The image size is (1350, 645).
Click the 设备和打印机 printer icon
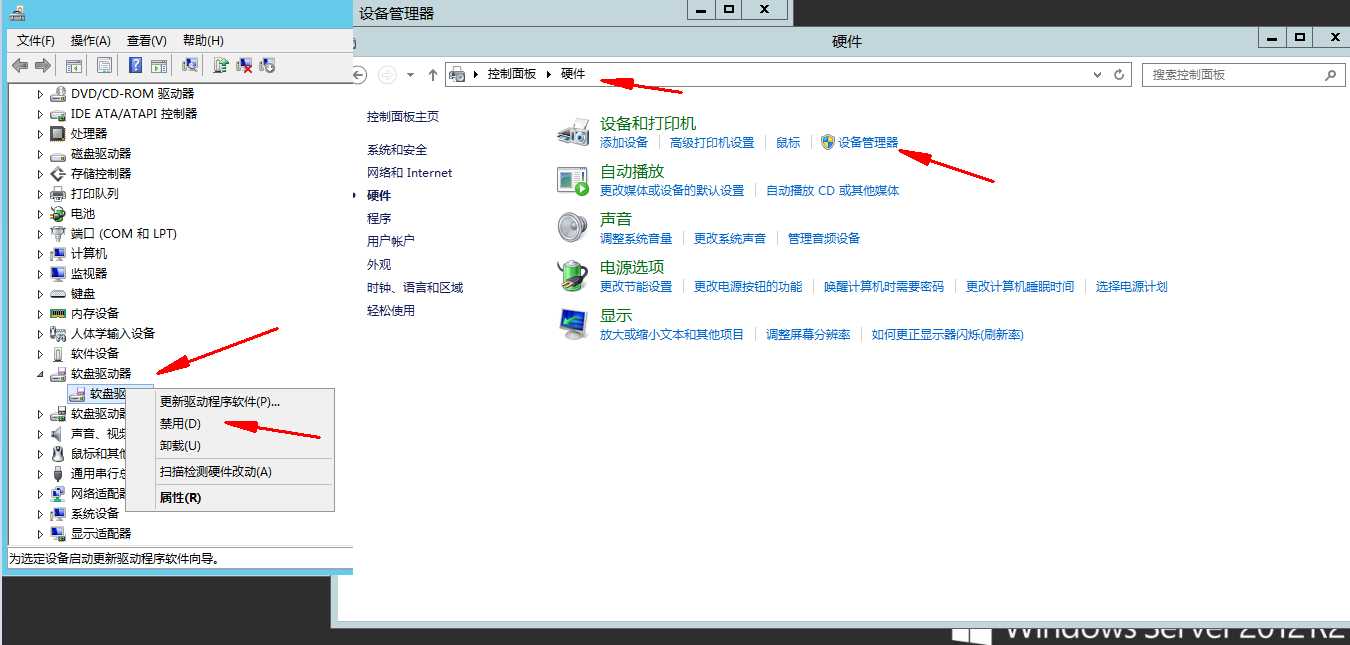573,131
